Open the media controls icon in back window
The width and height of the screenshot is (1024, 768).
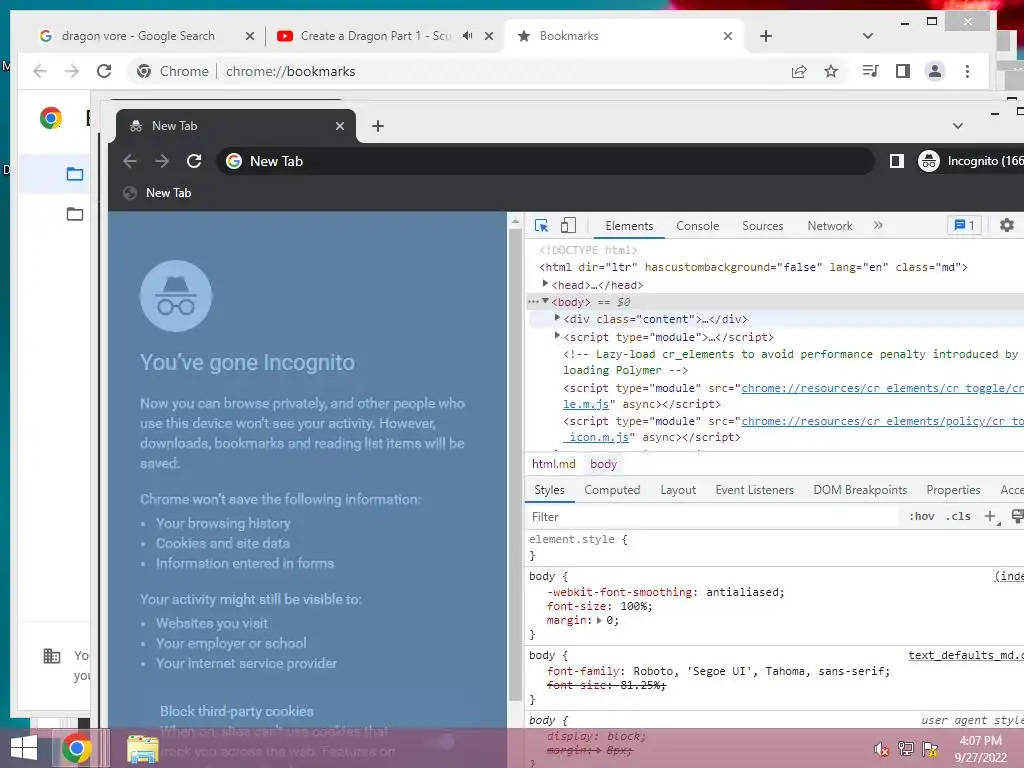[870, 71]
